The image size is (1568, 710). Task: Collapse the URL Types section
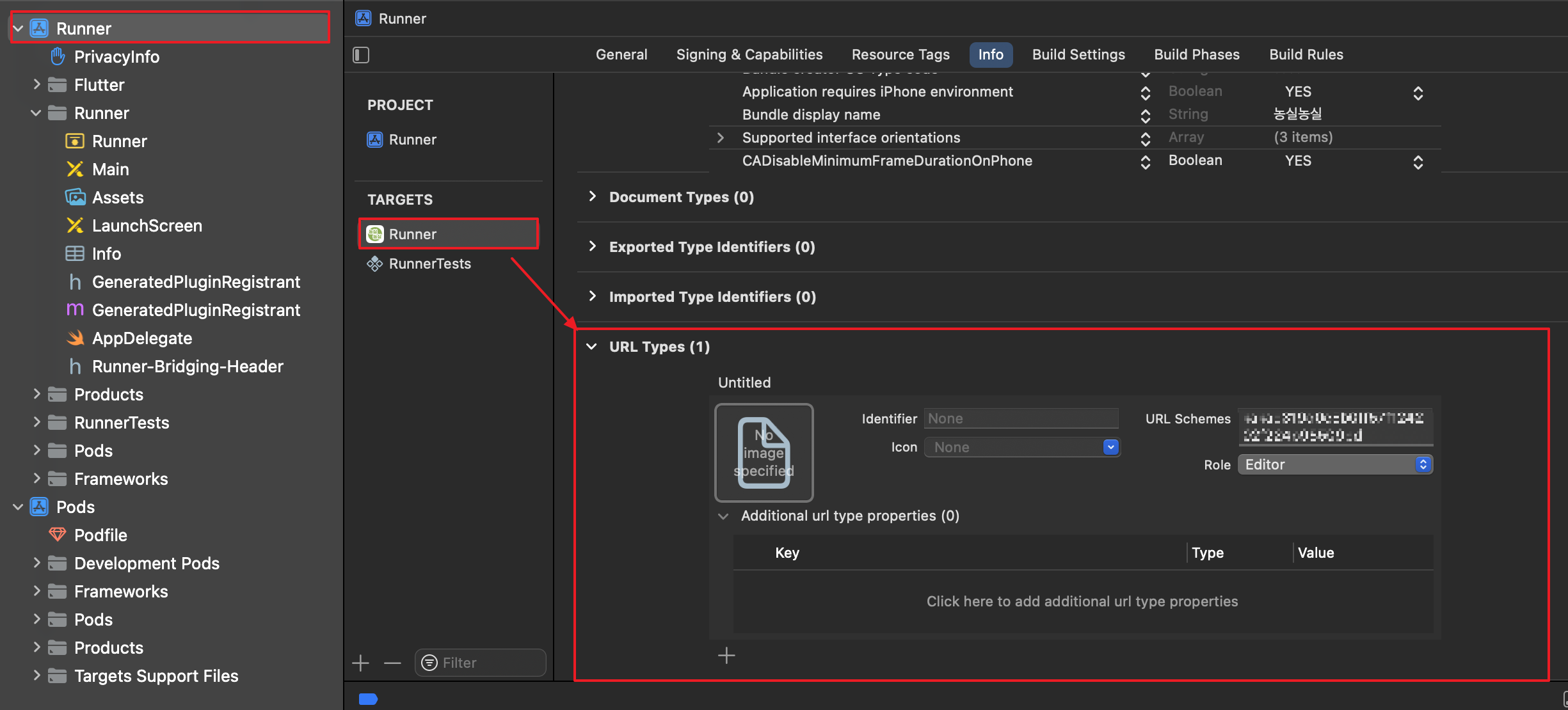[x=592, y=347]
